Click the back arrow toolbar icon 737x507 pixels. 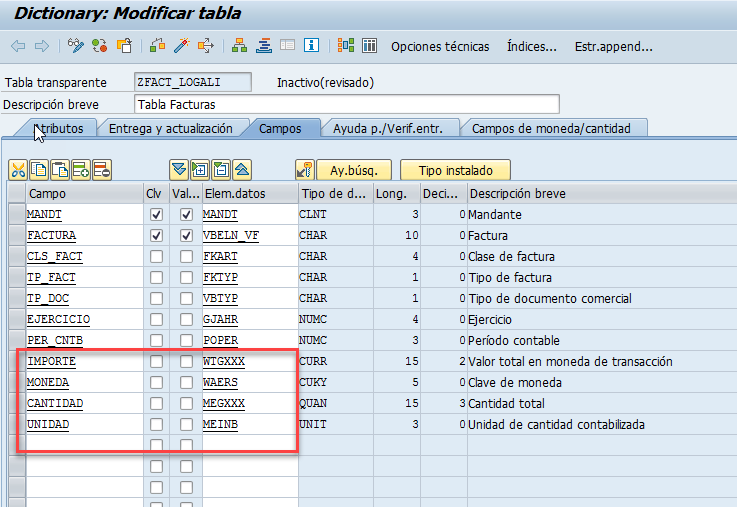(18, 46)
